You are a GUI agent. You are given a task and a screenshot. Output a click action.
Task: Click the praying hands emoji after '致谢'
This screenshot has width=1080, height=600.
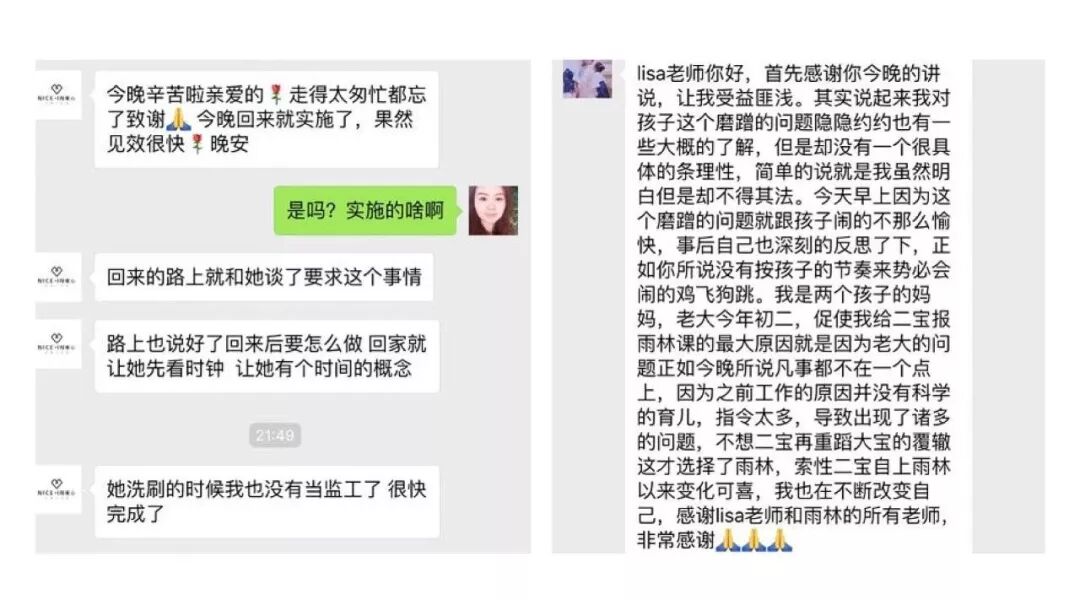(179, 119)
